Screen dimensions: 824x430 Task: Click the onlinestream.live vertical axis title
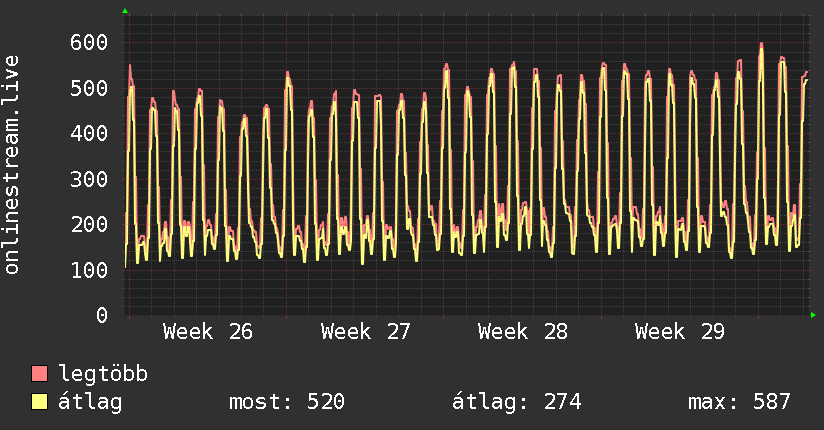(12, 165)
